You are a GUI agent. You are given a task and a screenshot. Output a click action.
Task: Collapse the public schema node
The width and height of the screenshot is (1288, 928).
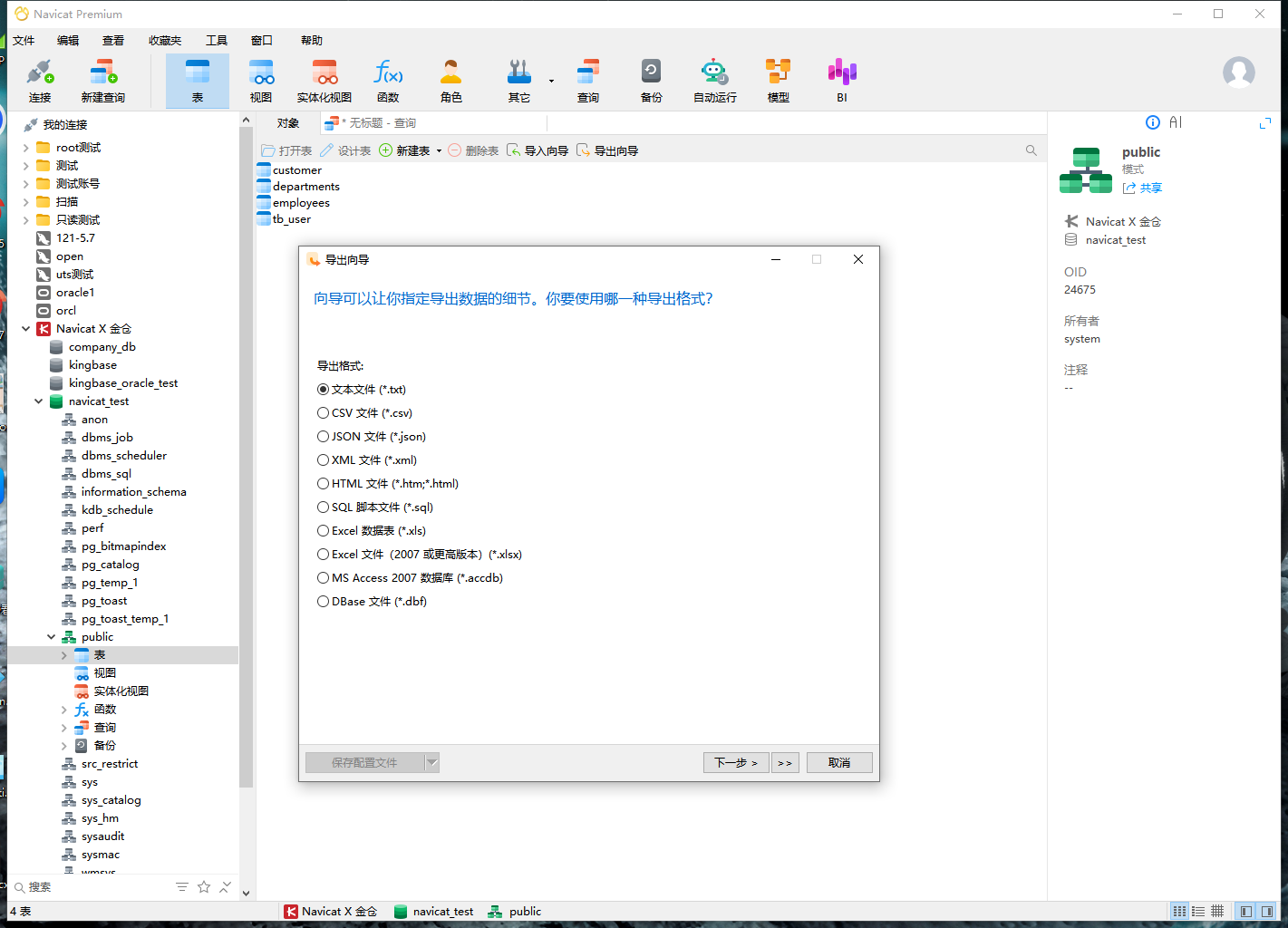(51, 637)
